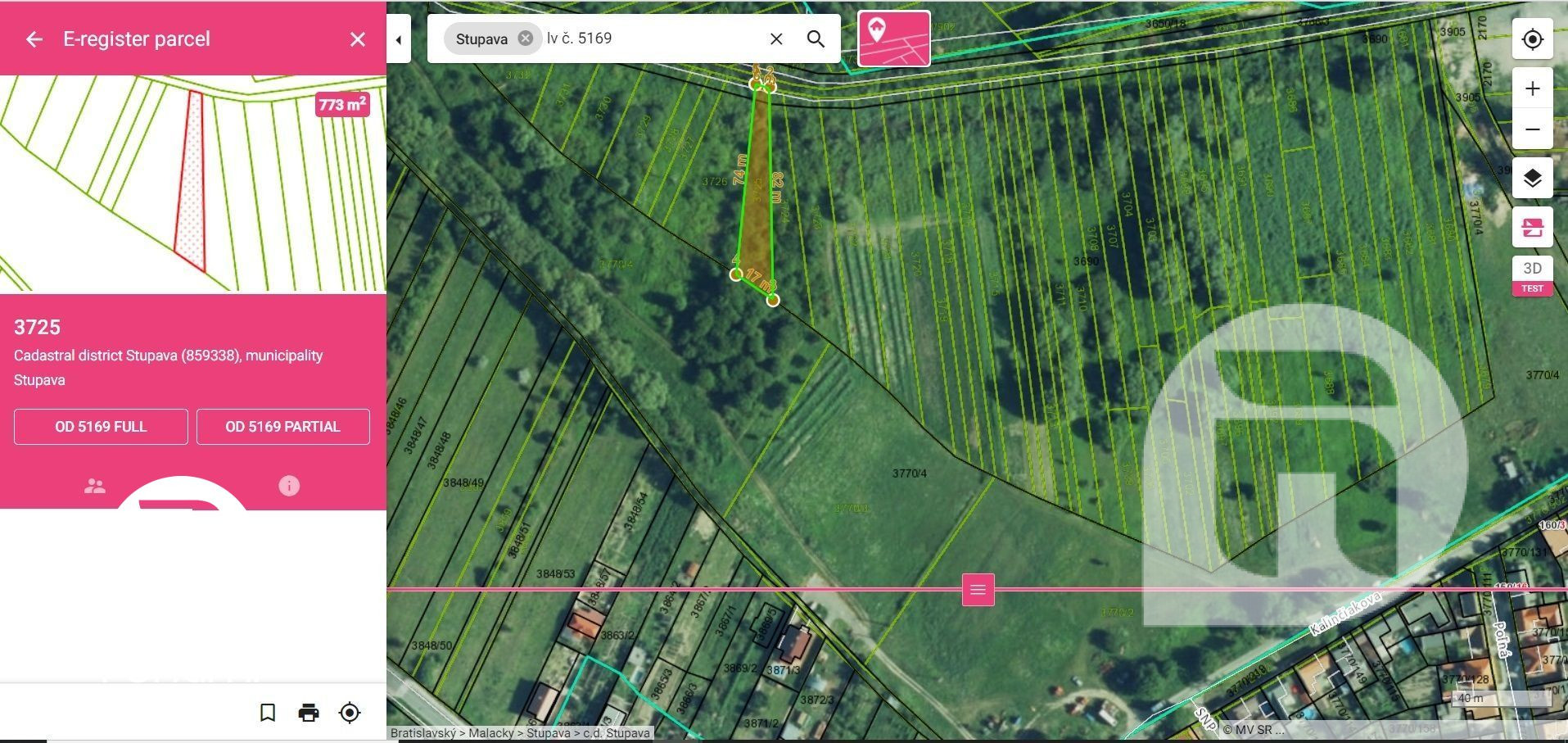
Task: Click parcel label 3848/50 on the map
Action: click(432, 646)
